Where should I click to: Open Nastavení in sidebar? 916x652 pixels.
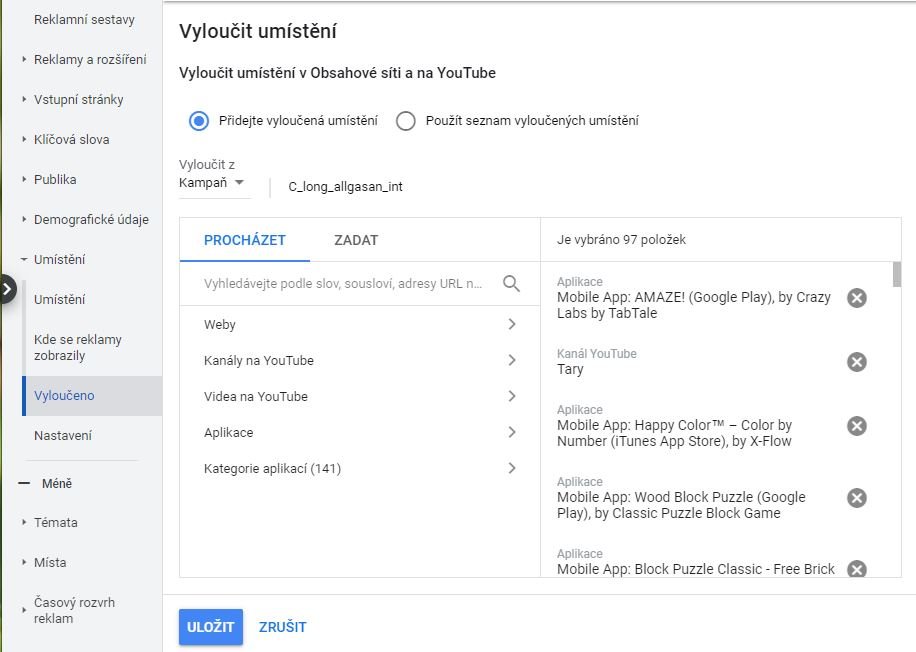point(63,436)
